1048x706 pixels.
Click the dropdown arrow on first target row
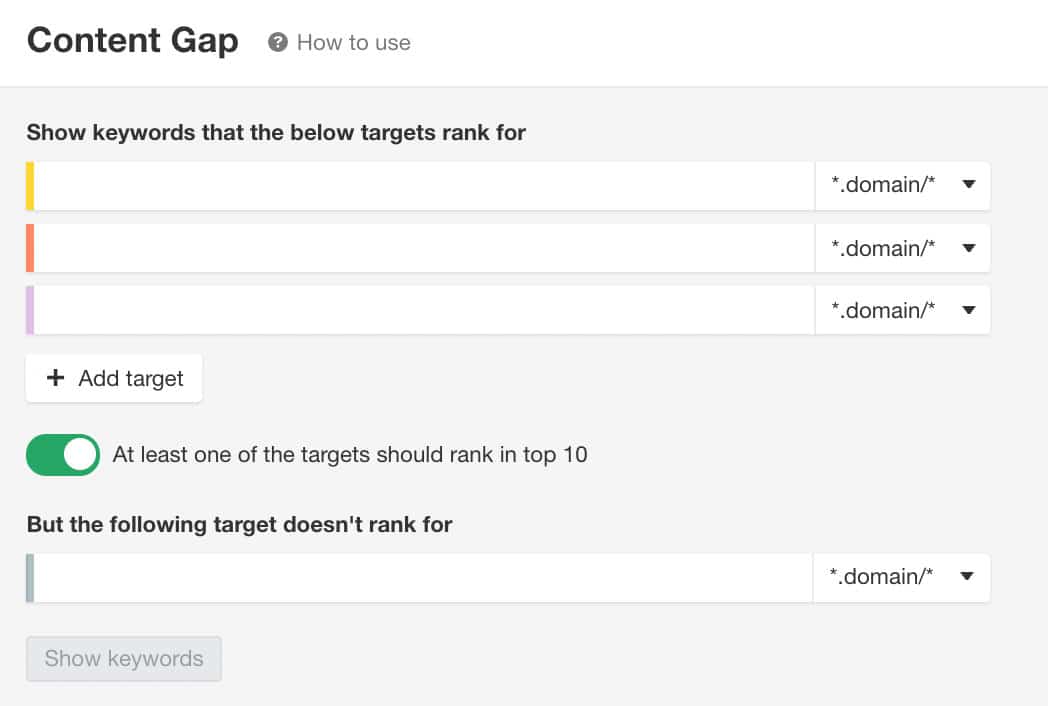click(968, 185)
